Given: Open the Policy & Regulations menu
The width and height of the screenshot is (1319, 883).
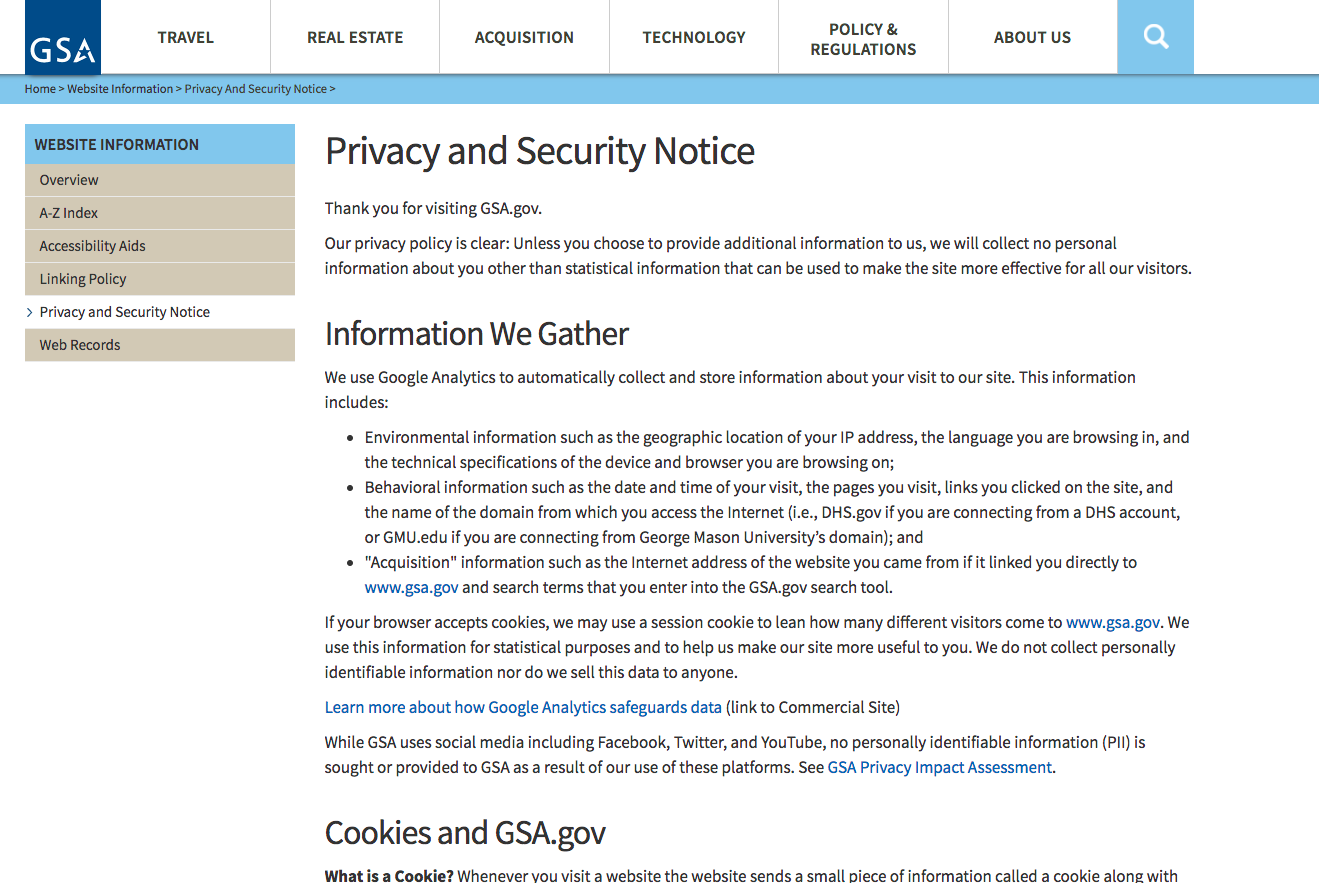Looking at the screenshot, I should coord(863,39).
